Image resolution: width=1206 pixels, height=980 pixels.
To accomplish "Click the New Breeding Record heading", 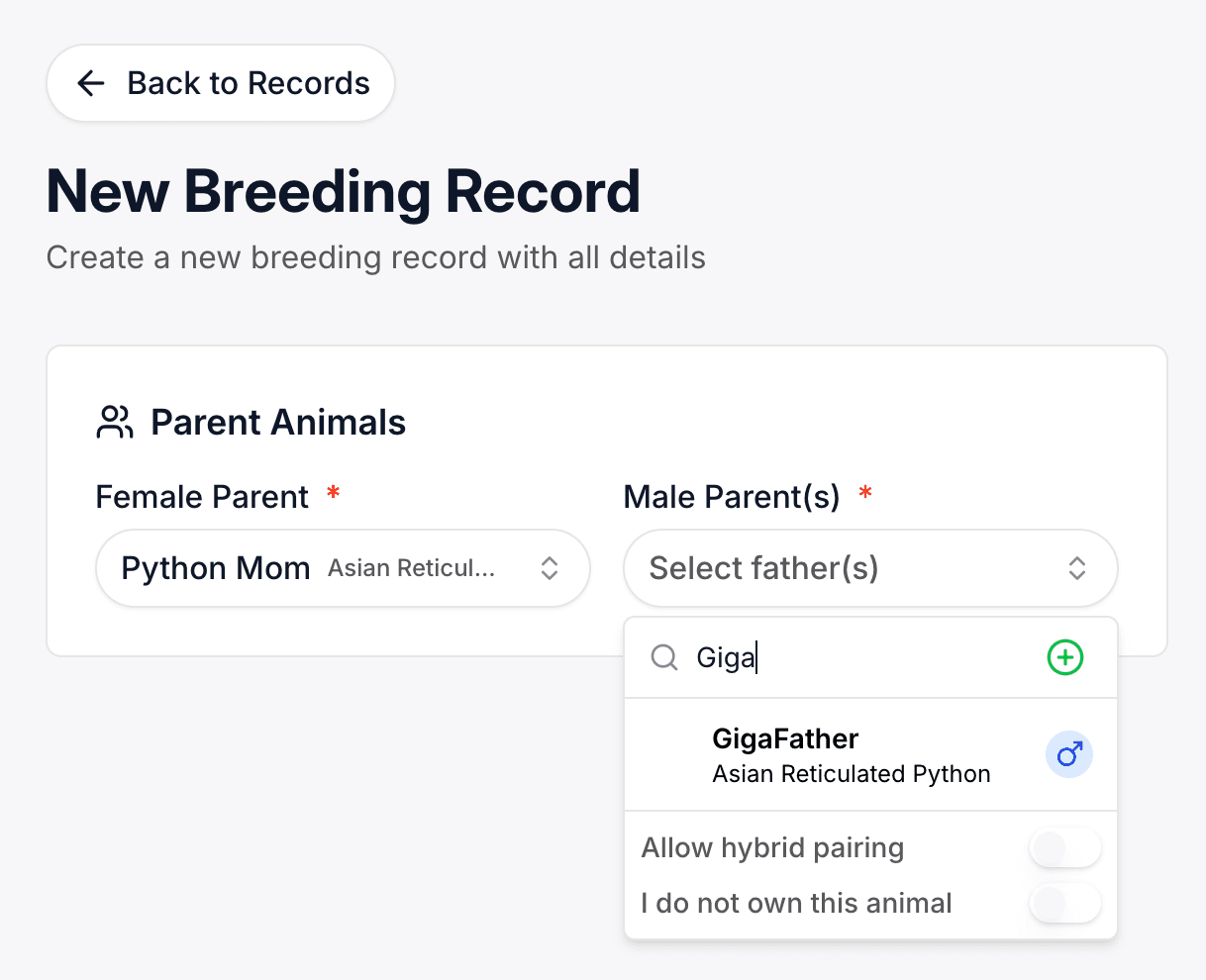I will point(344,191).
